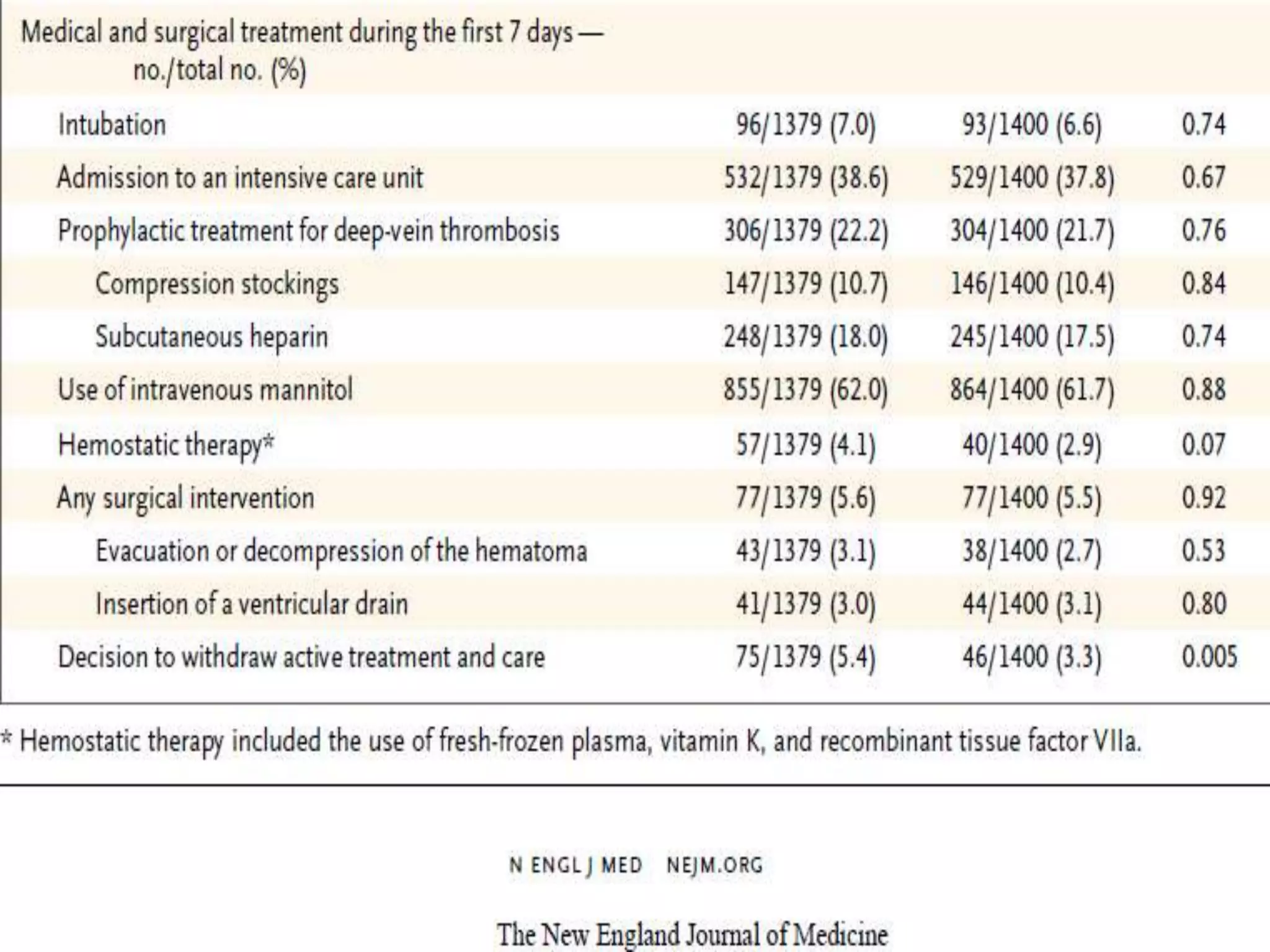Select Any surgical intervention row label
Viewport: 1270px width, 952px height.
coord(185,498)
